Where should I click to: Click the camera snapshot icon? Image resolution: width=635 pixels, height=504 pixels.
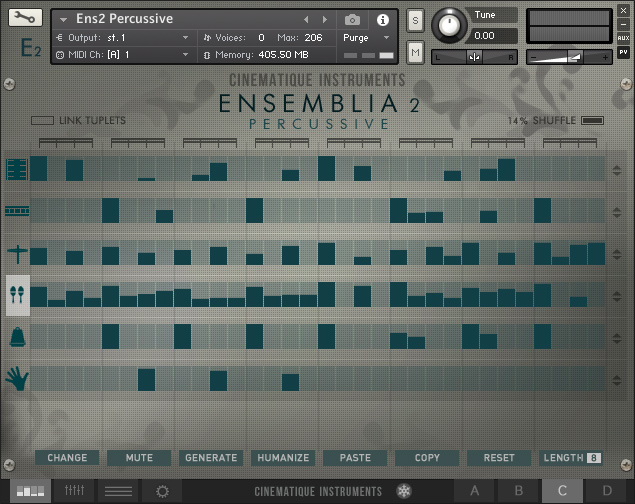352,20
